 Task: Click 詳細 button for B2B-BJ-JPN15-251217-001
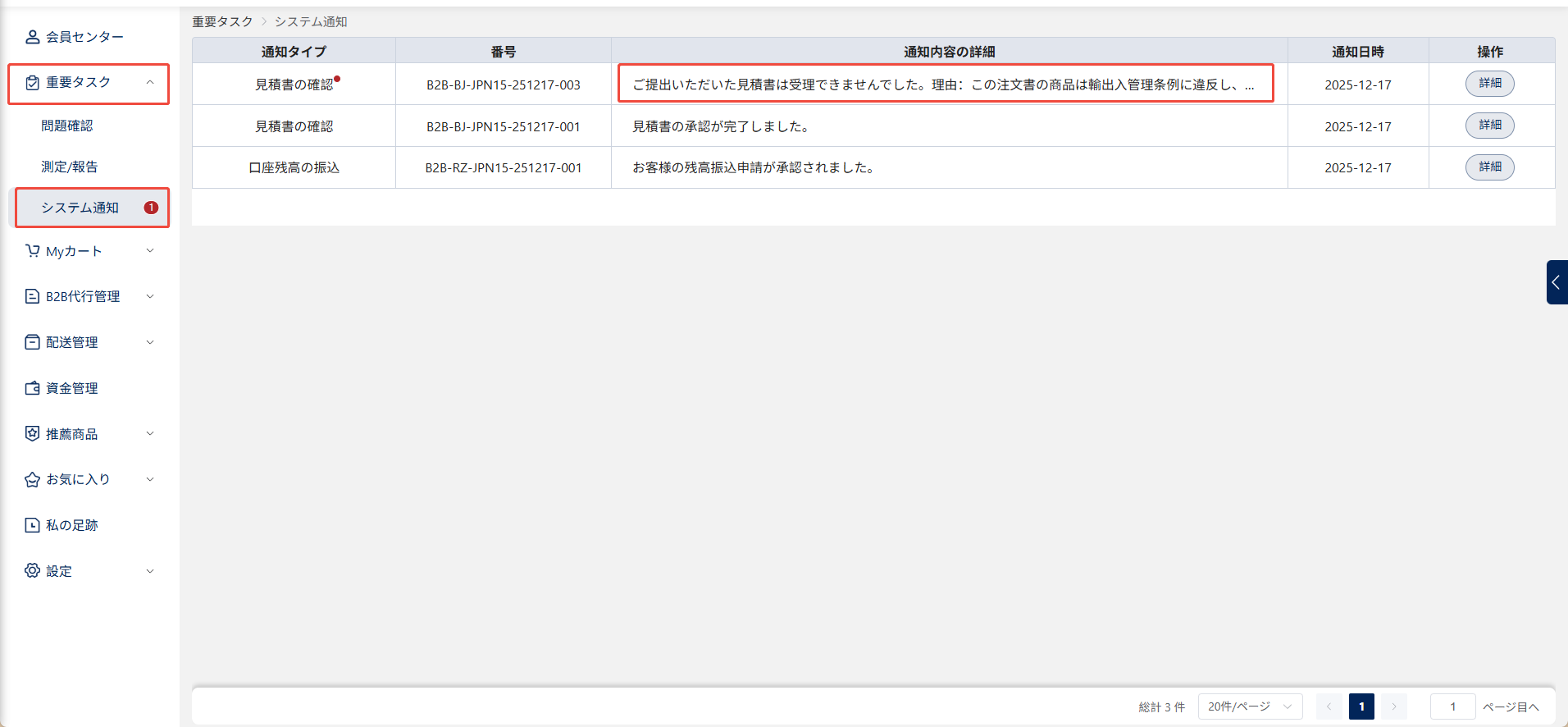point(1490,126)
